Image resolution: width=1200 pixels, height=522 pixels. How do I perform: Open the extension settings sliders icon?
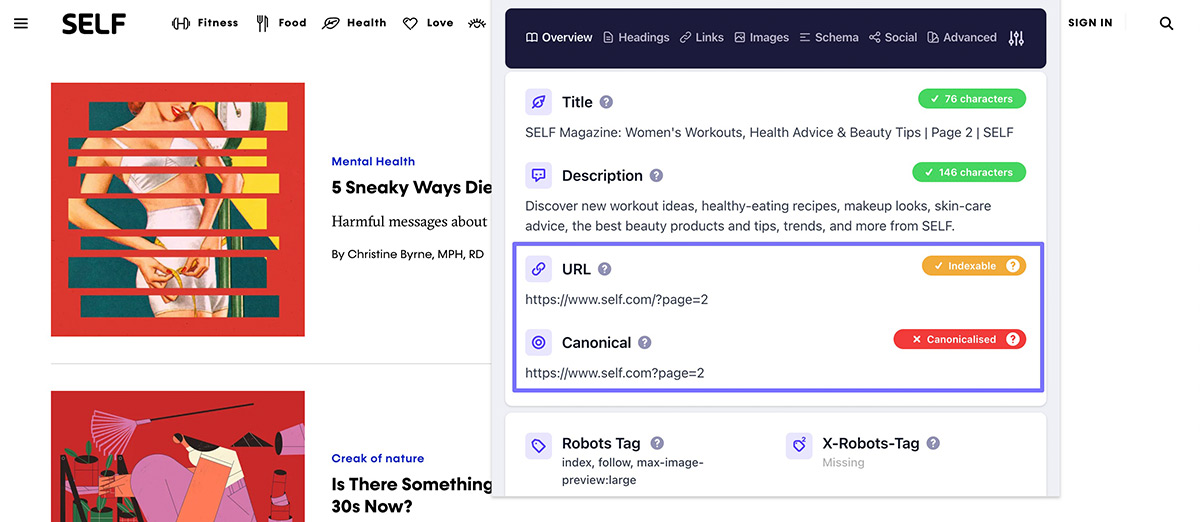[1016, 38]
